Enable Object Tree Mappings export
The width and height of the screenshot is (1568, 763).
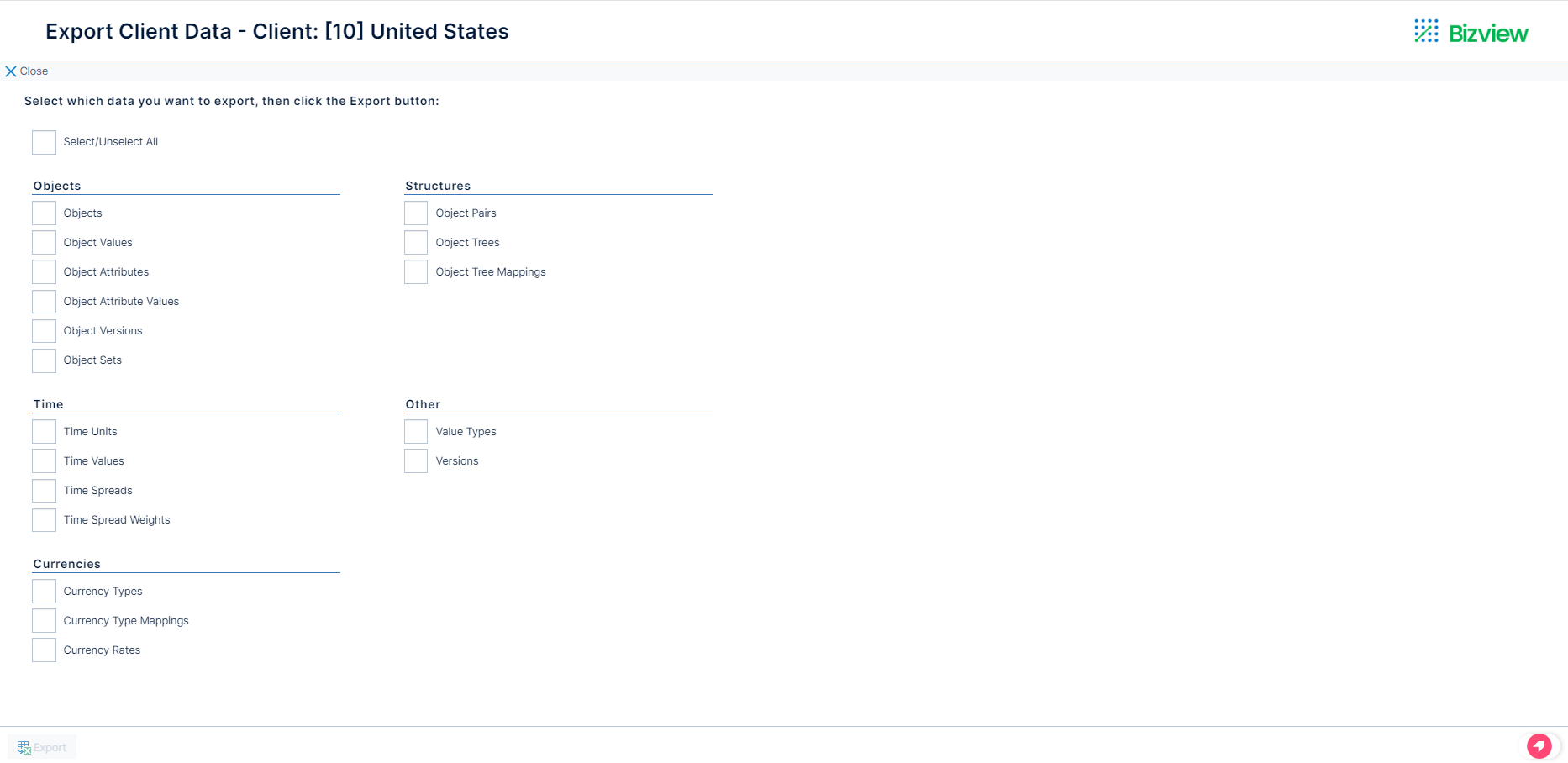pyautogui.click(x=416, y=272)
